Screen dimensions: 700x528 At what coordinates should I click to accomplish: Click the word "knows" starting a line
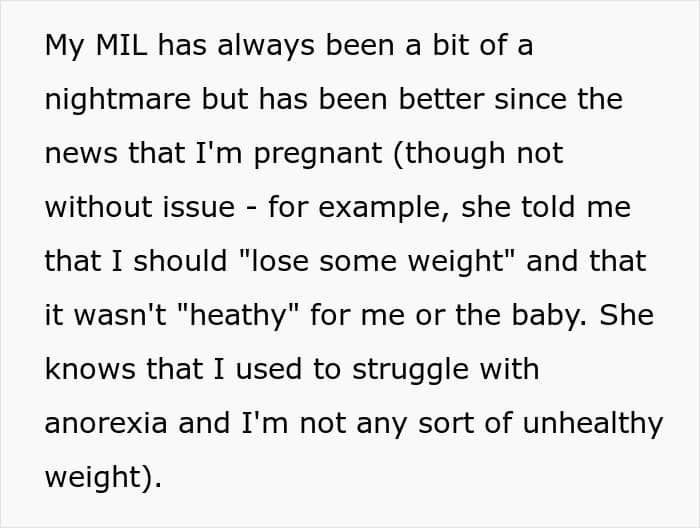[90, 369]
